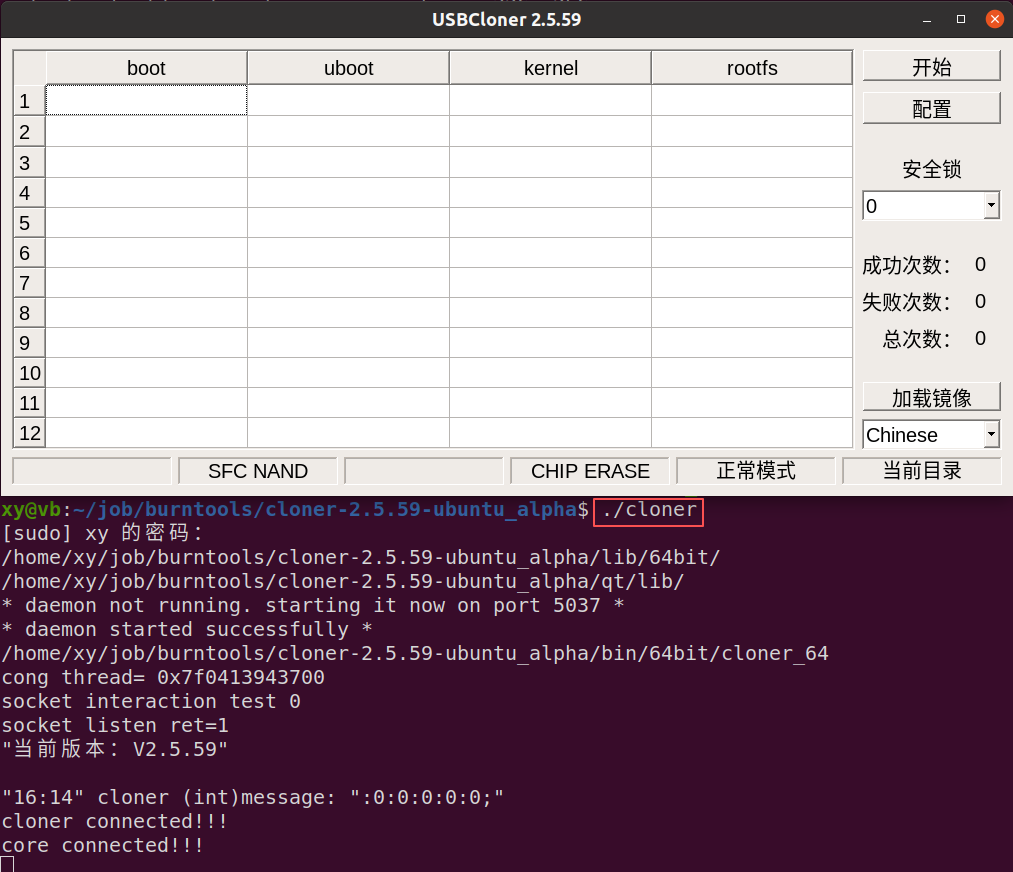Click the kernel column header

tap(550, 68)
